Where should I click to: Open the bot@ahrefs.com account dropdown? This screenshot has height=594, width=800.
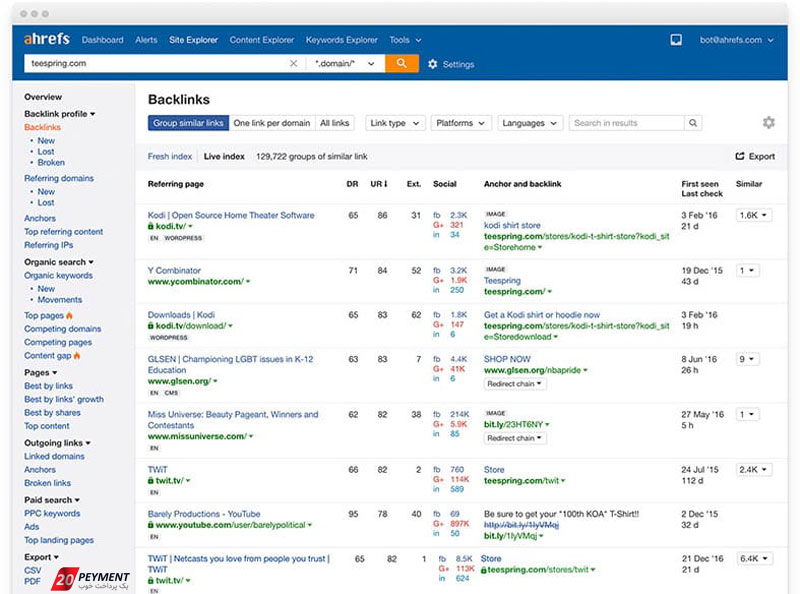click(x=736, y=40)
